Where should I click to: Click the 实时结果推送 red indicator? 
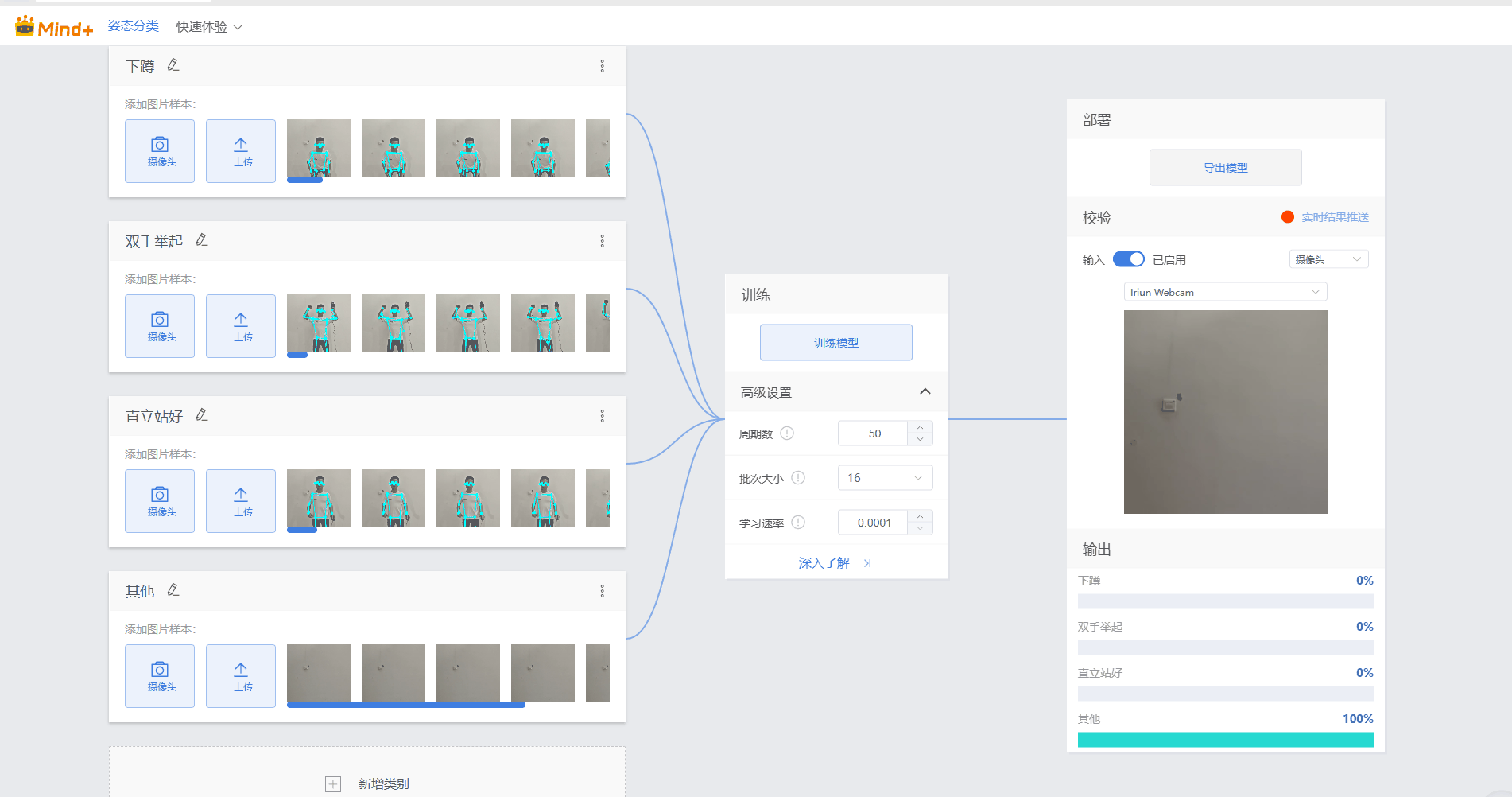point(1286,216)
